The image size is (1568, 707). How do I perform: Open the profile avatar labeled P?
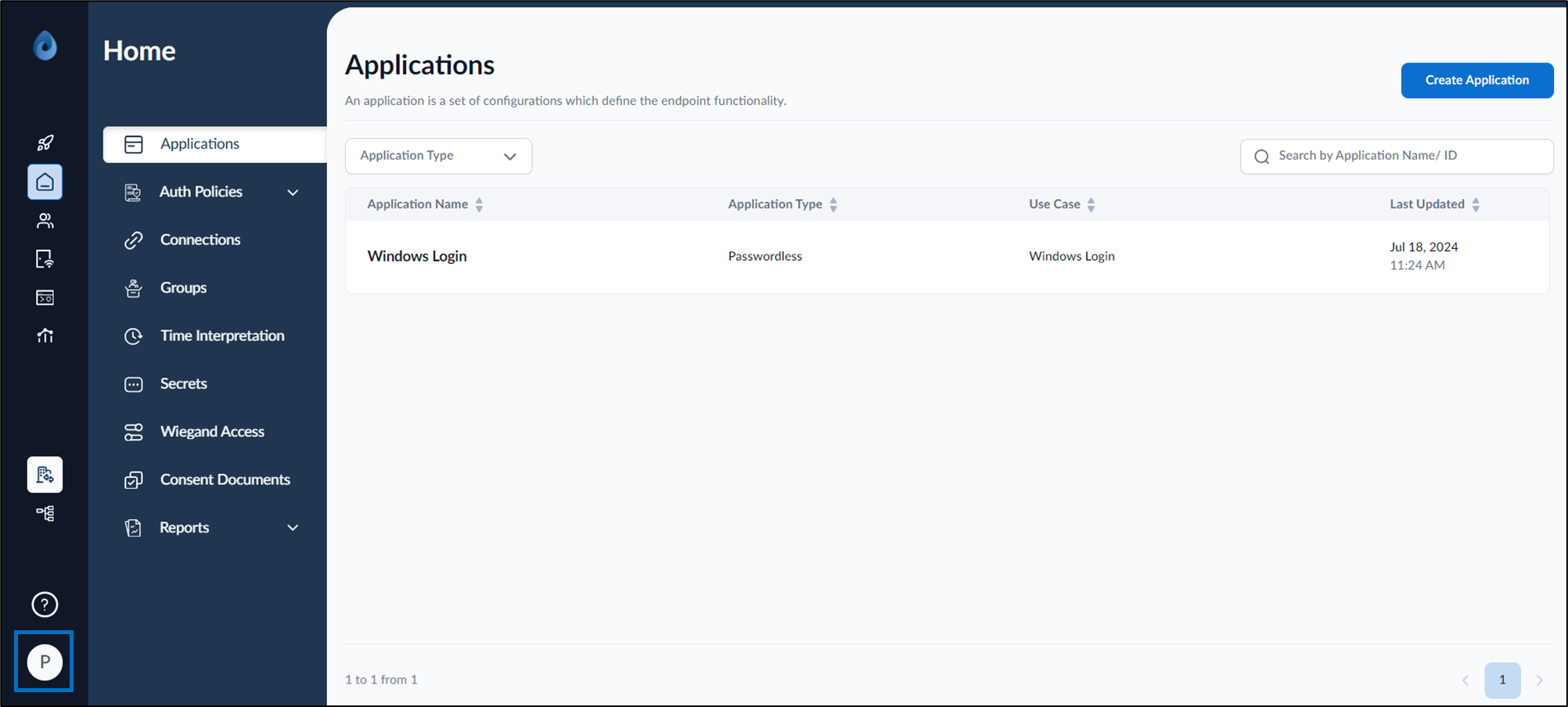click(x=45, y=662)
